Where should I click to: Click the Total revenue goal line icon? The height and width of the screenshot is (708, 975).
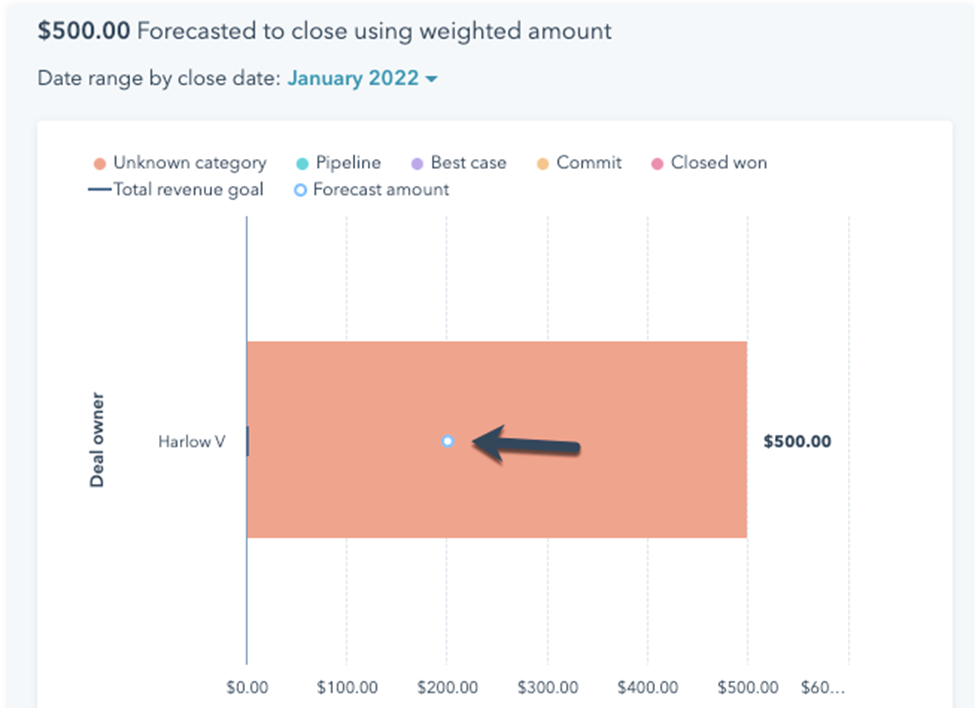(x=97, y=189)
